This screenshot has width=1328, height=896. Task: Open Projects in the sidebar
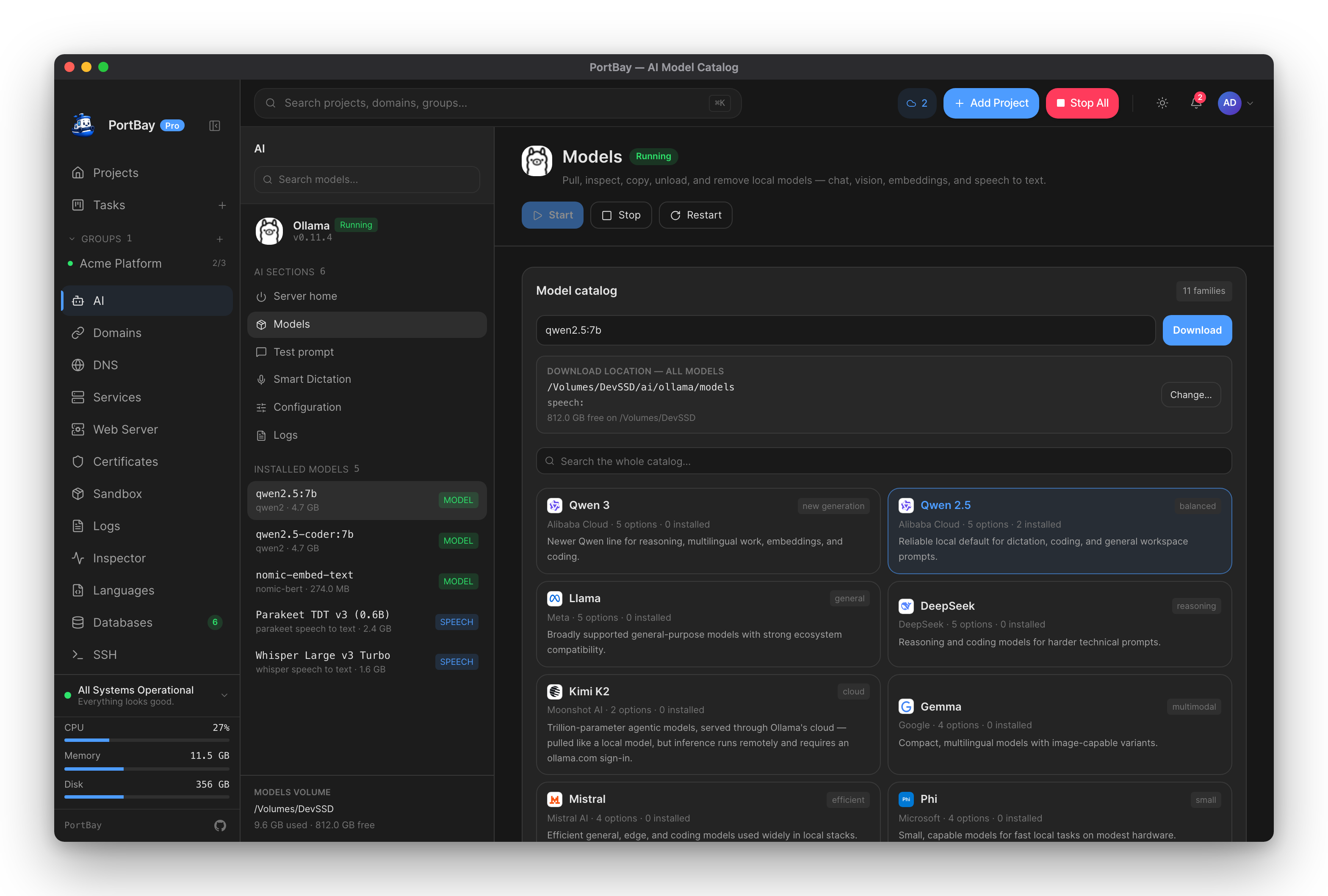click(x=147, y=173)
